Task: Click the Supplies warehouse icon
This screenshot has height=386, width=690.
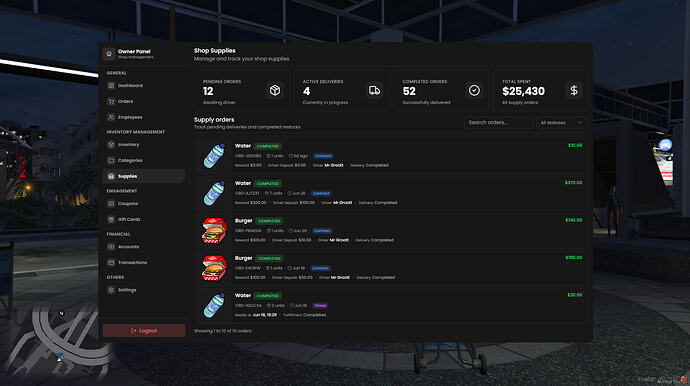Action: [x=111, y=176]
